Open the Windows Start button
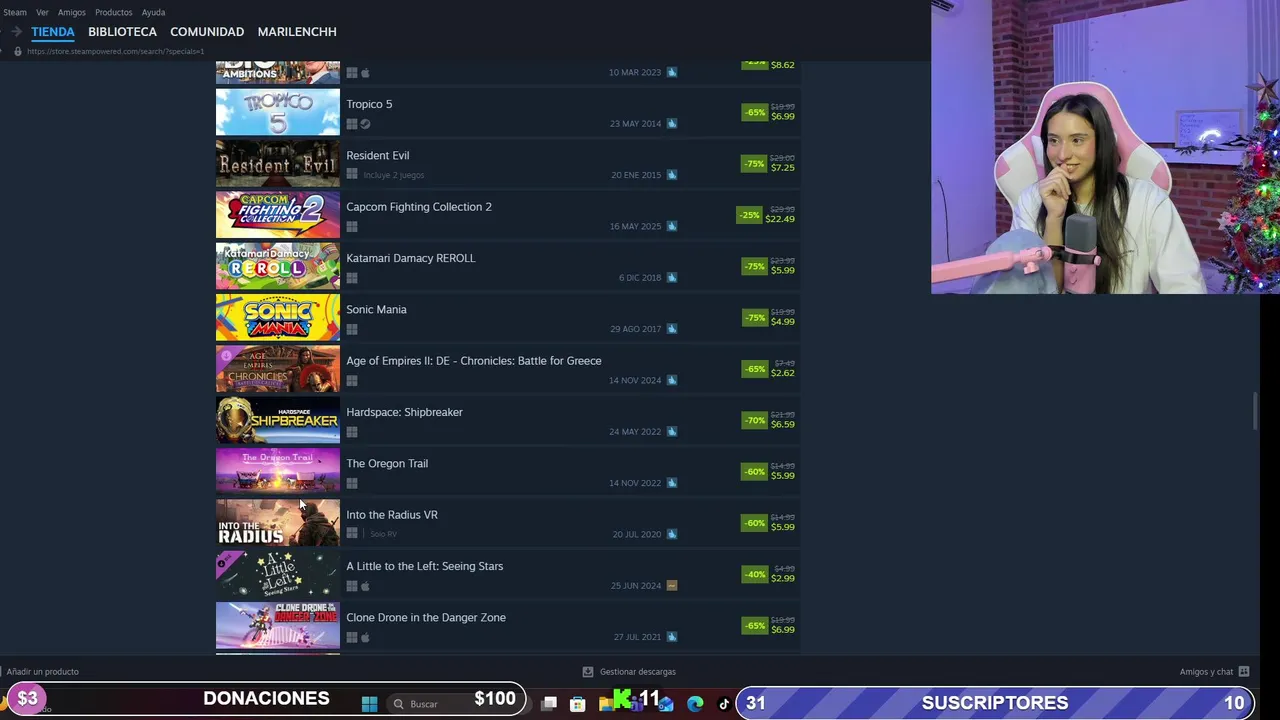The height and width of the screenshot is (720, 1280). pyautogui.click(x=369, y=704)
